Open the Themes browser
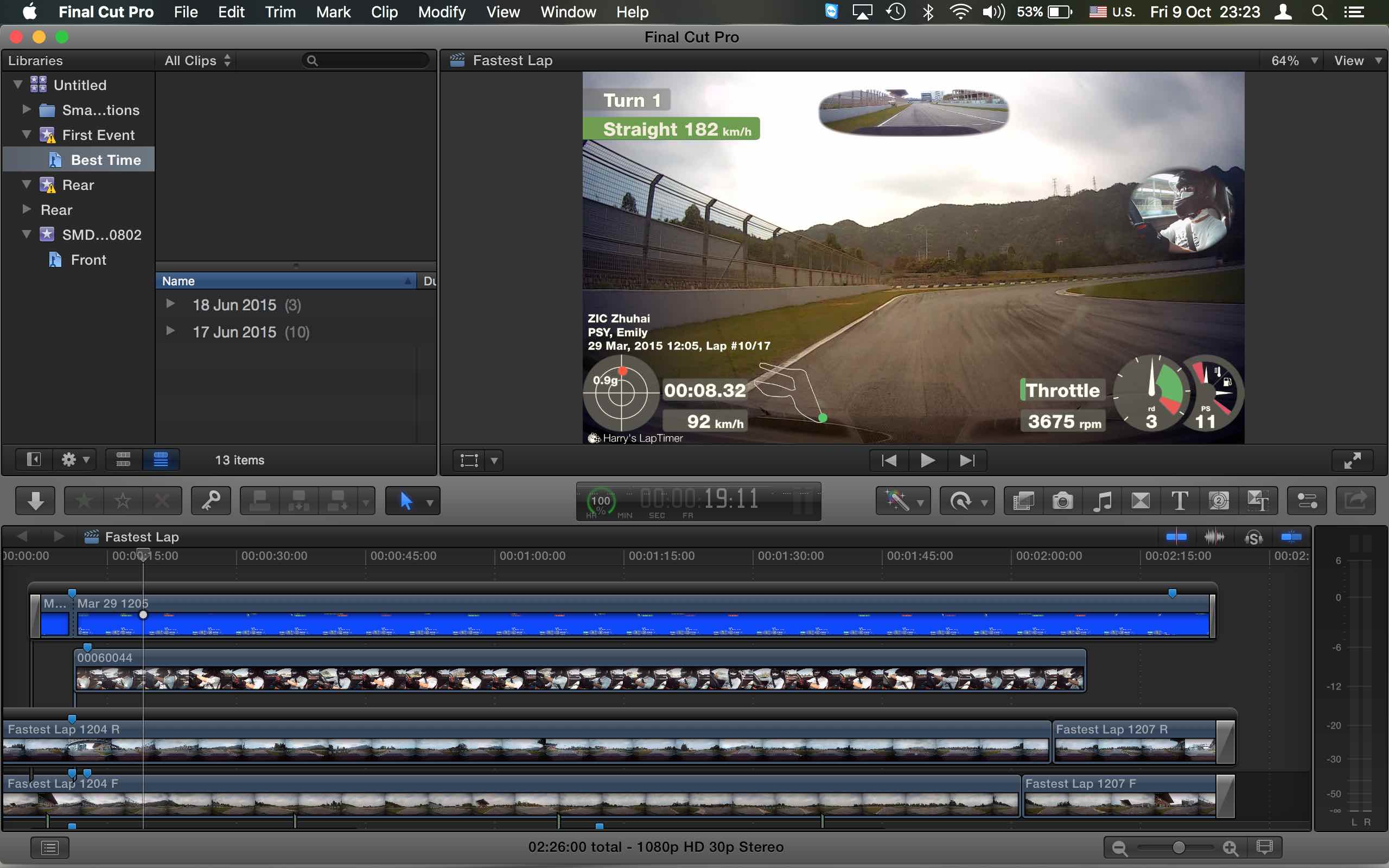The image size is (1389, 868). 1258,501
